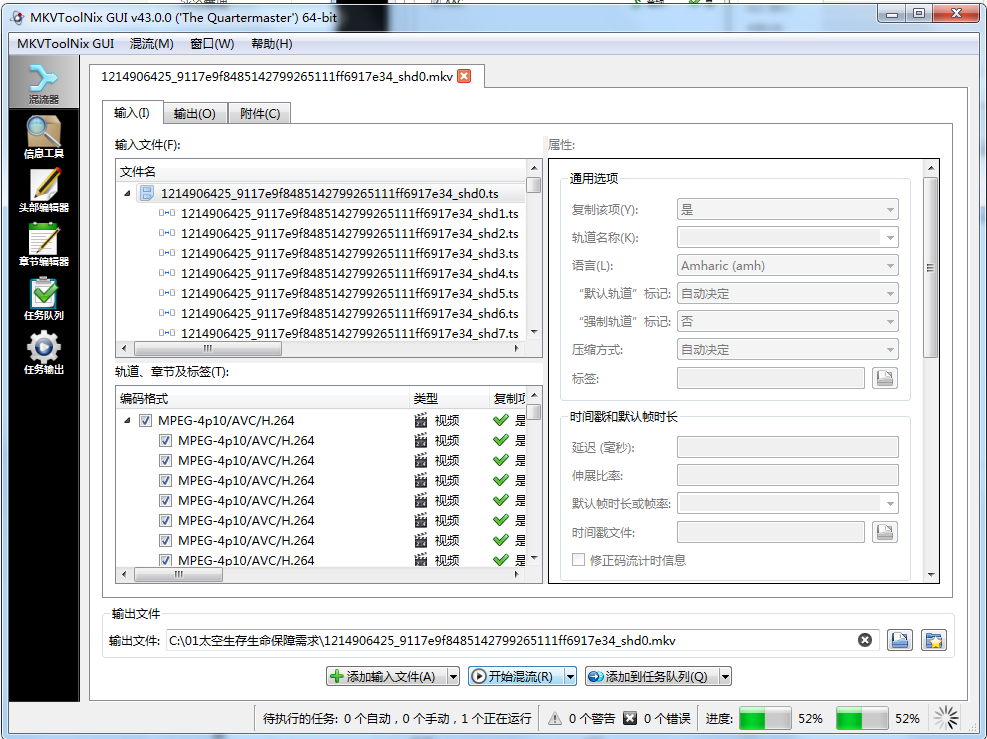Click the second 52% progress bar
This screenshot has width=987, height=739.
pyautogui.click(x=862, y=718)
